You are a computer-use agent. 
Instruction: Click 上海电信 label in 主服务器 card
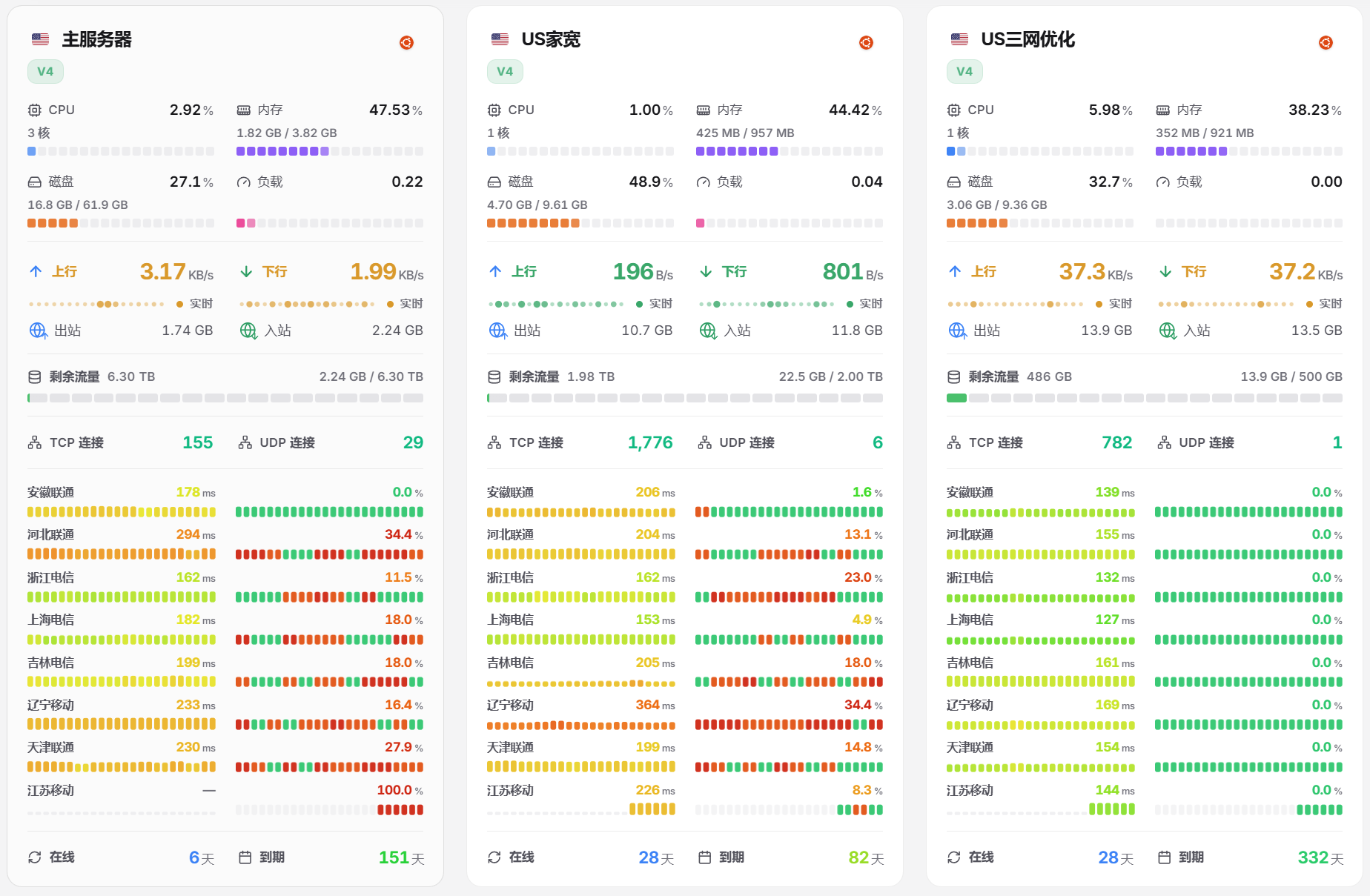pyautogui.click(x=50, y=620)
